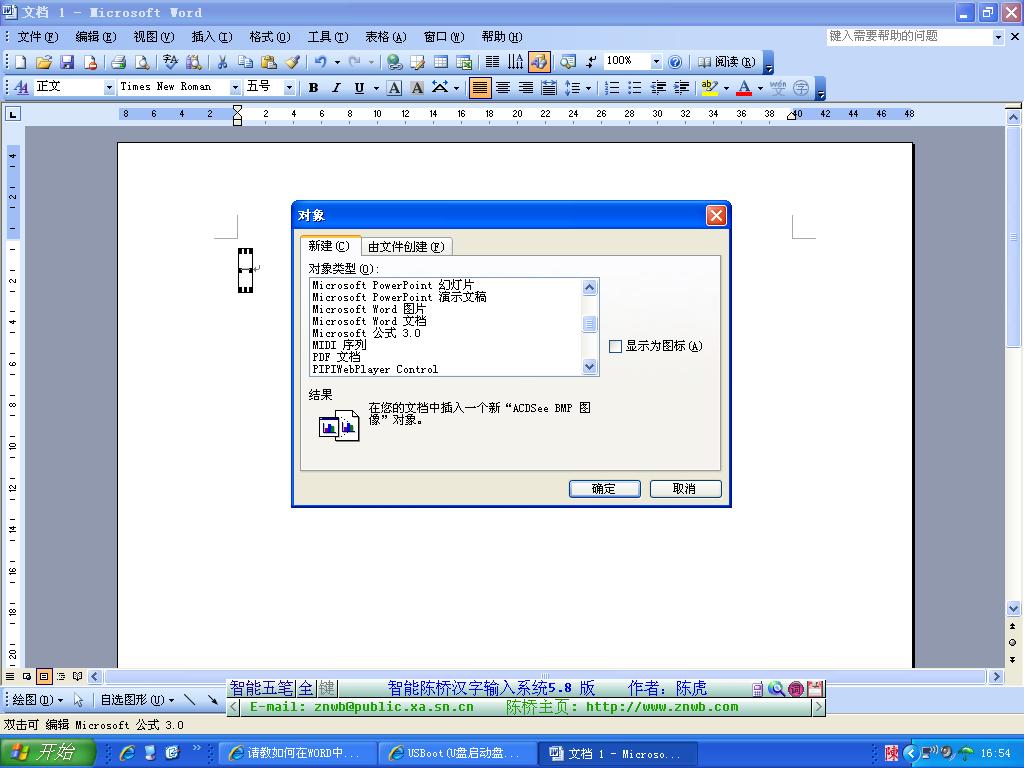Expand the Times New Roman font dropdown
Image resolution: width=1024 pixels, height=768 pixels.
235,88
